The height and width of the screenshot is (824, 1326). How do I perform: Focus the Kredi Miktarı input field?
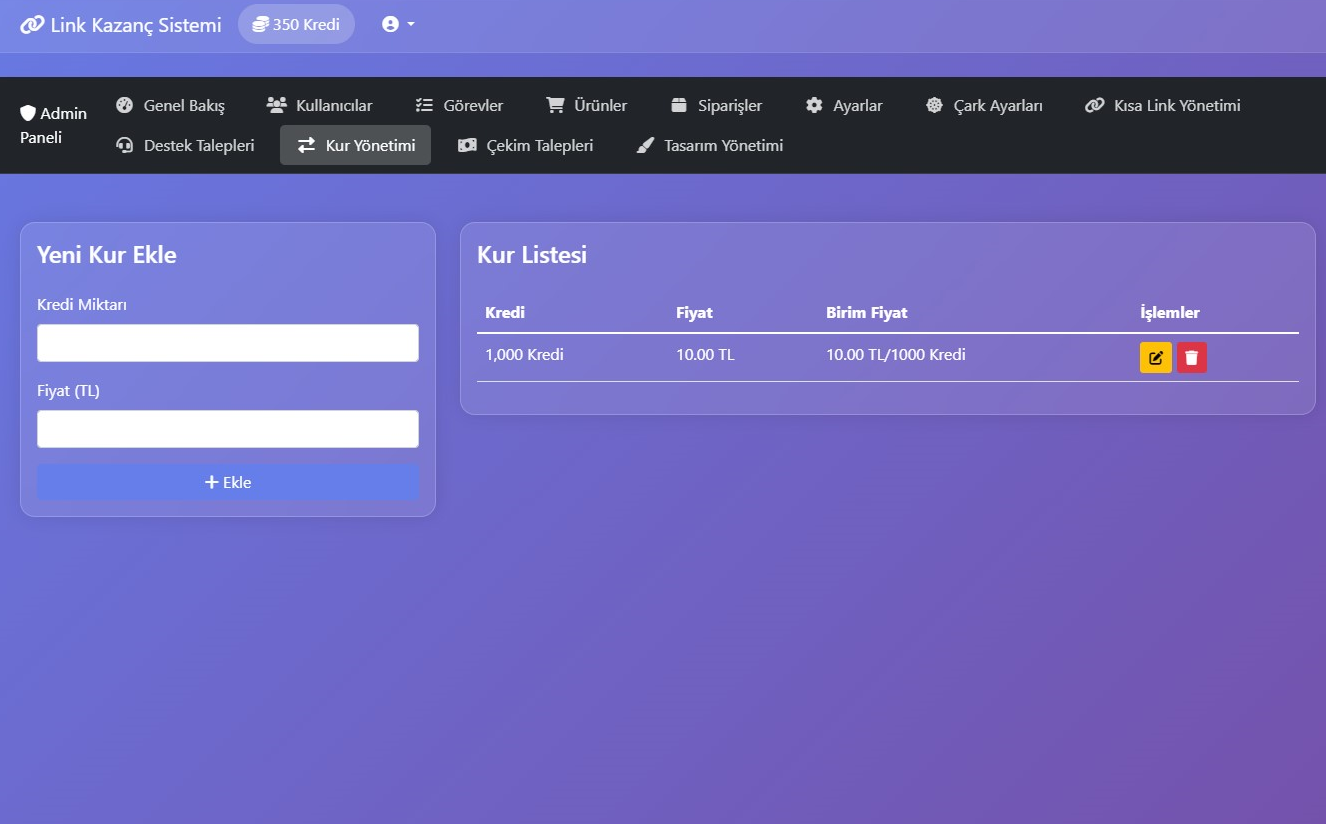point(228,343)
